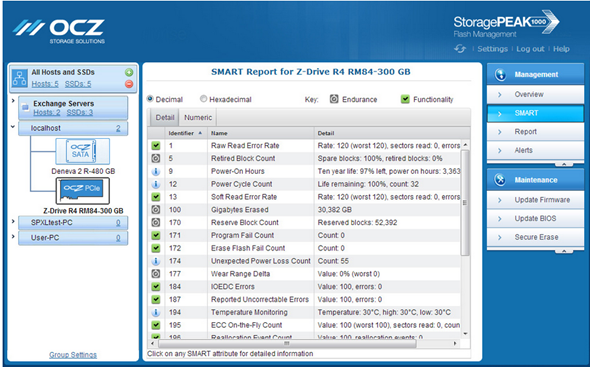Click endurance icon for Reserve Block Count
This screenshot has height=367, width=590.
click(x=156, y=222)
